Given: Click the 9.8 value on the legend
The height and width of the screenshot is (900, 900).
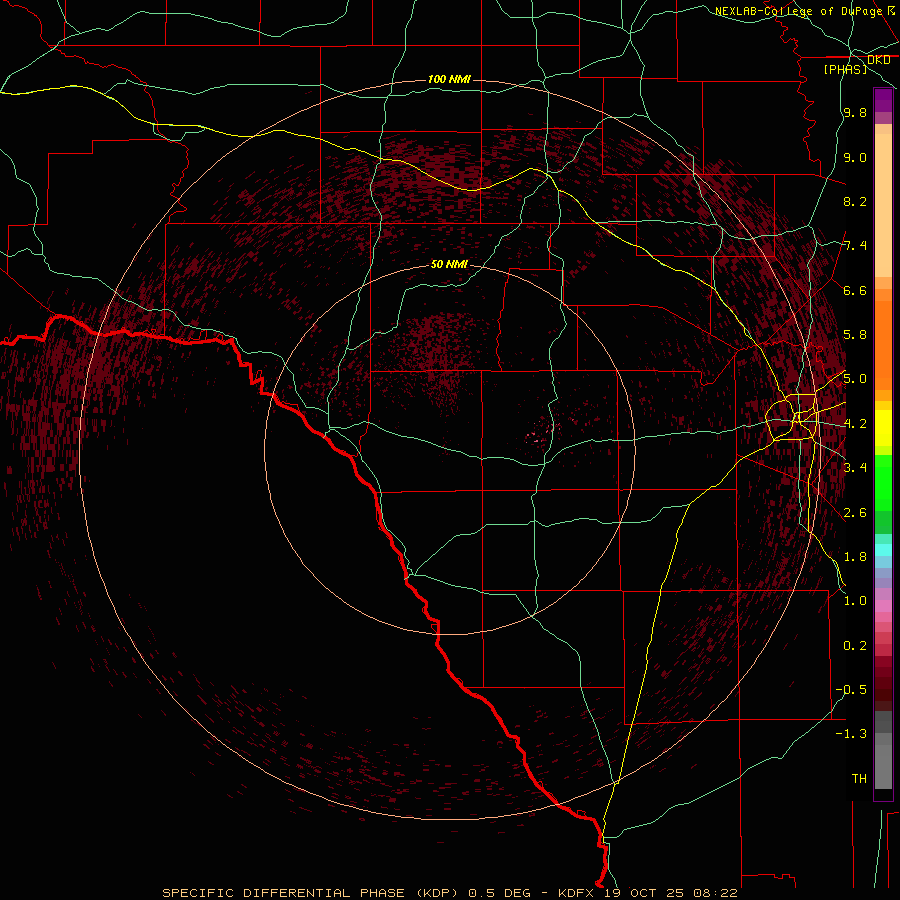Looking at the screenshot, I should 855,112.
